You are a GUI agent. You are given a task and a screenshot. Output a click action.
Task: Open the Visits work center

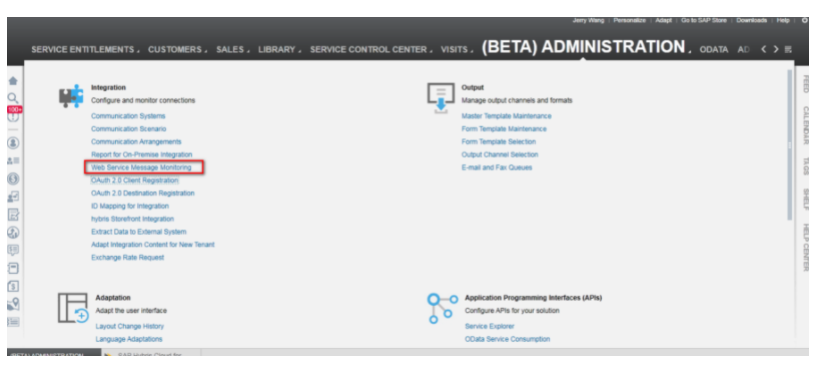coord(454,50)
